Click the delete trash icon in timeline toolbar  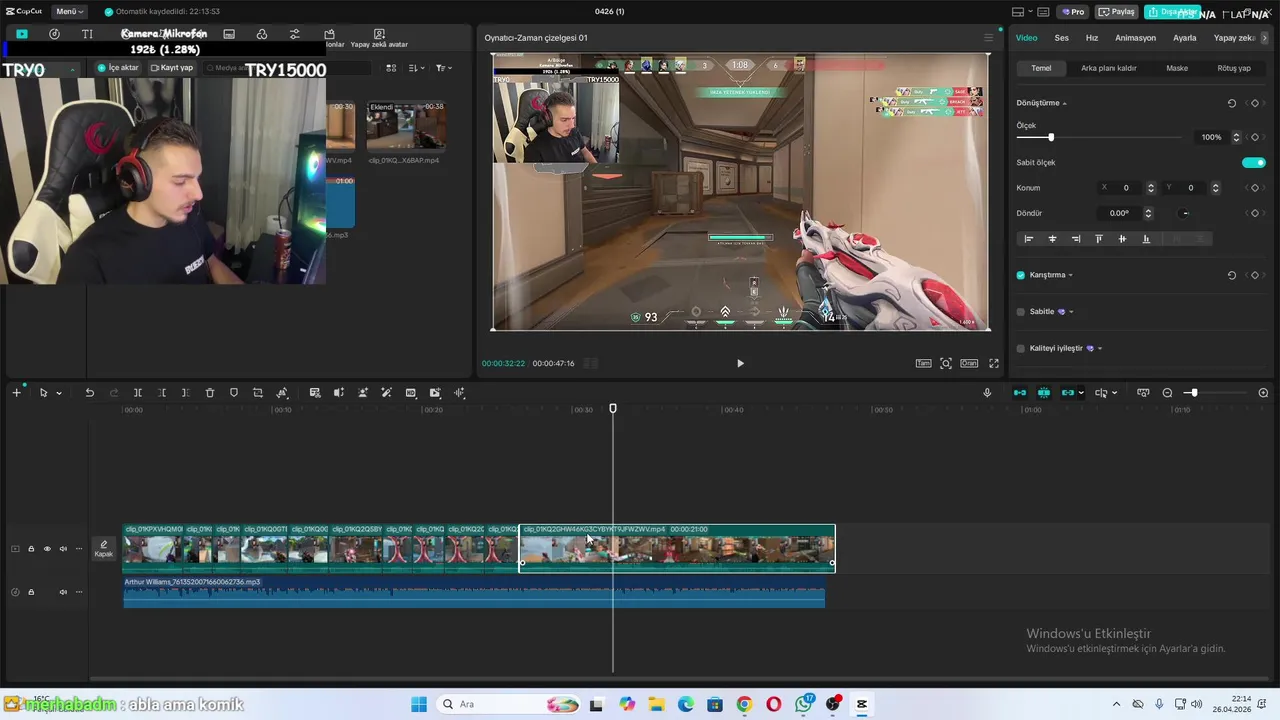click(210, 393)
